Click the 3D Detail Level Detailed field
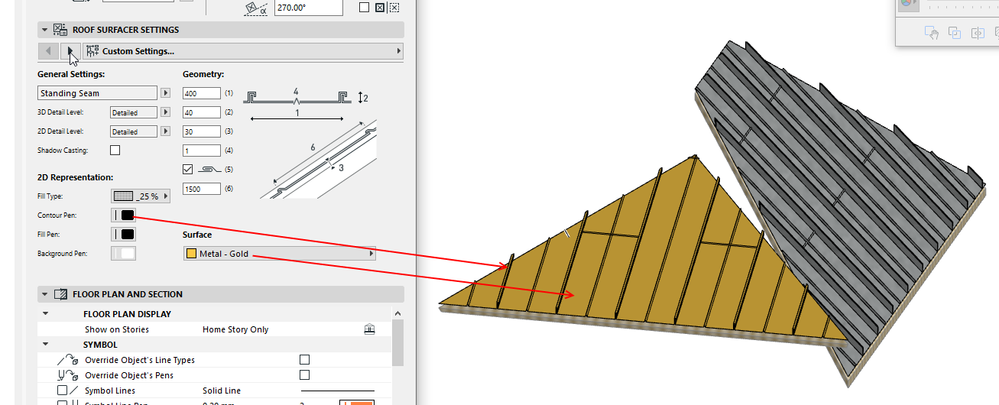This screenshot has width=999, height=405. 133,113
